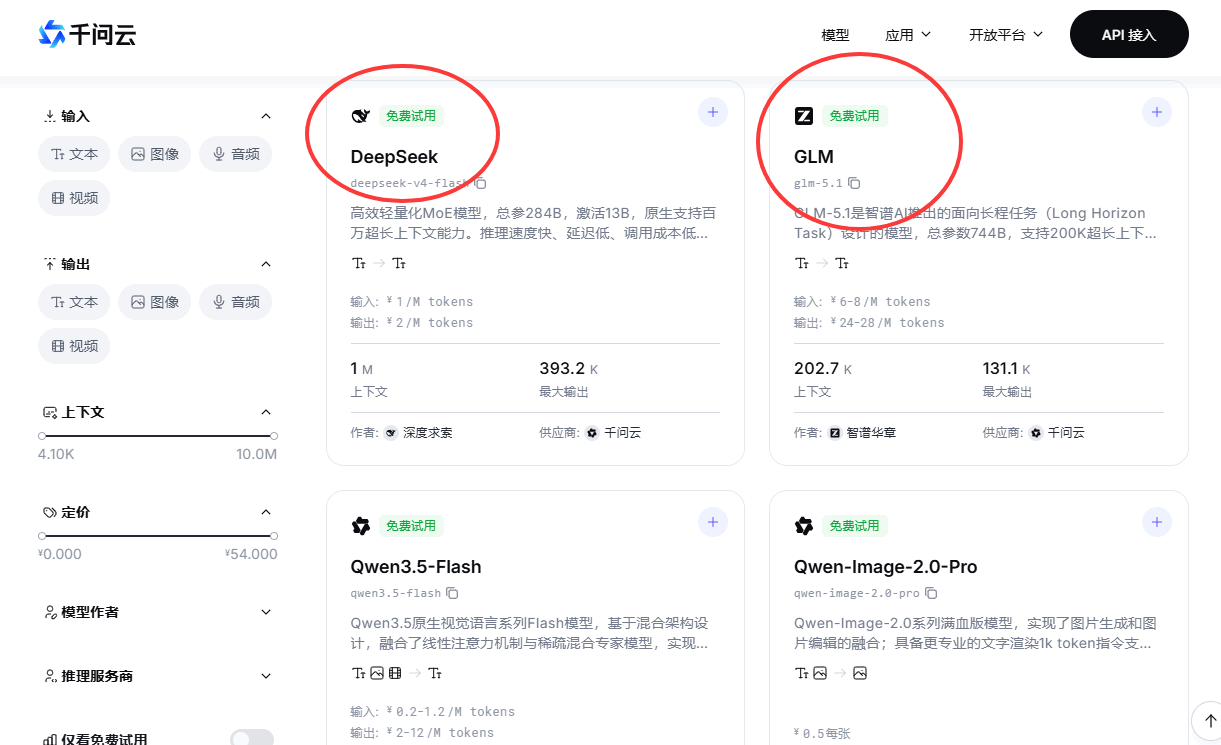Toggle the 文本 filter under 输入

tap(74, 154)
